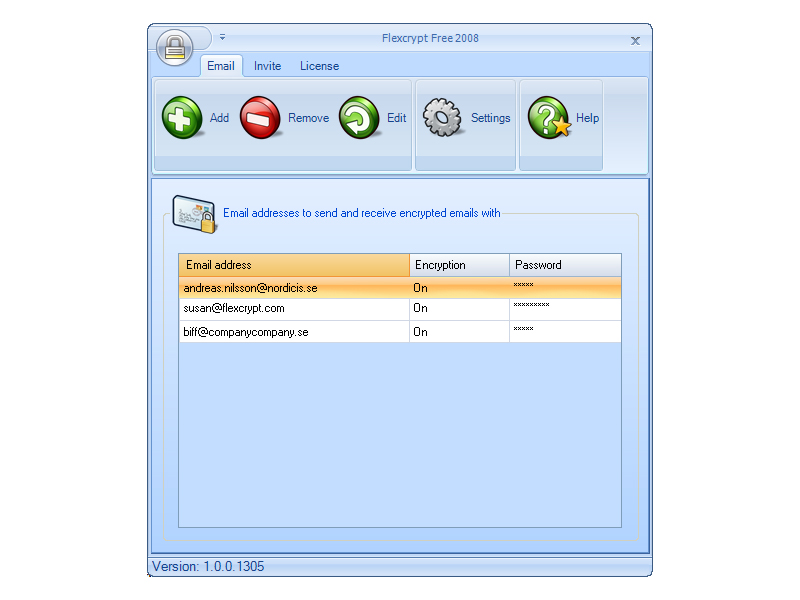Sort by Email address column header
This screenshot has height=600, width=800.
[x=294, y=265]
